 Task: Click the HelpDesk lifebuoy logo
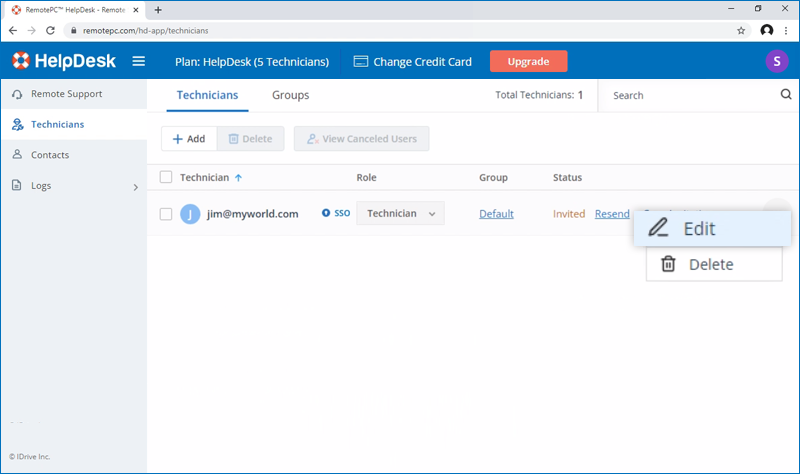(x=22, y=62)
